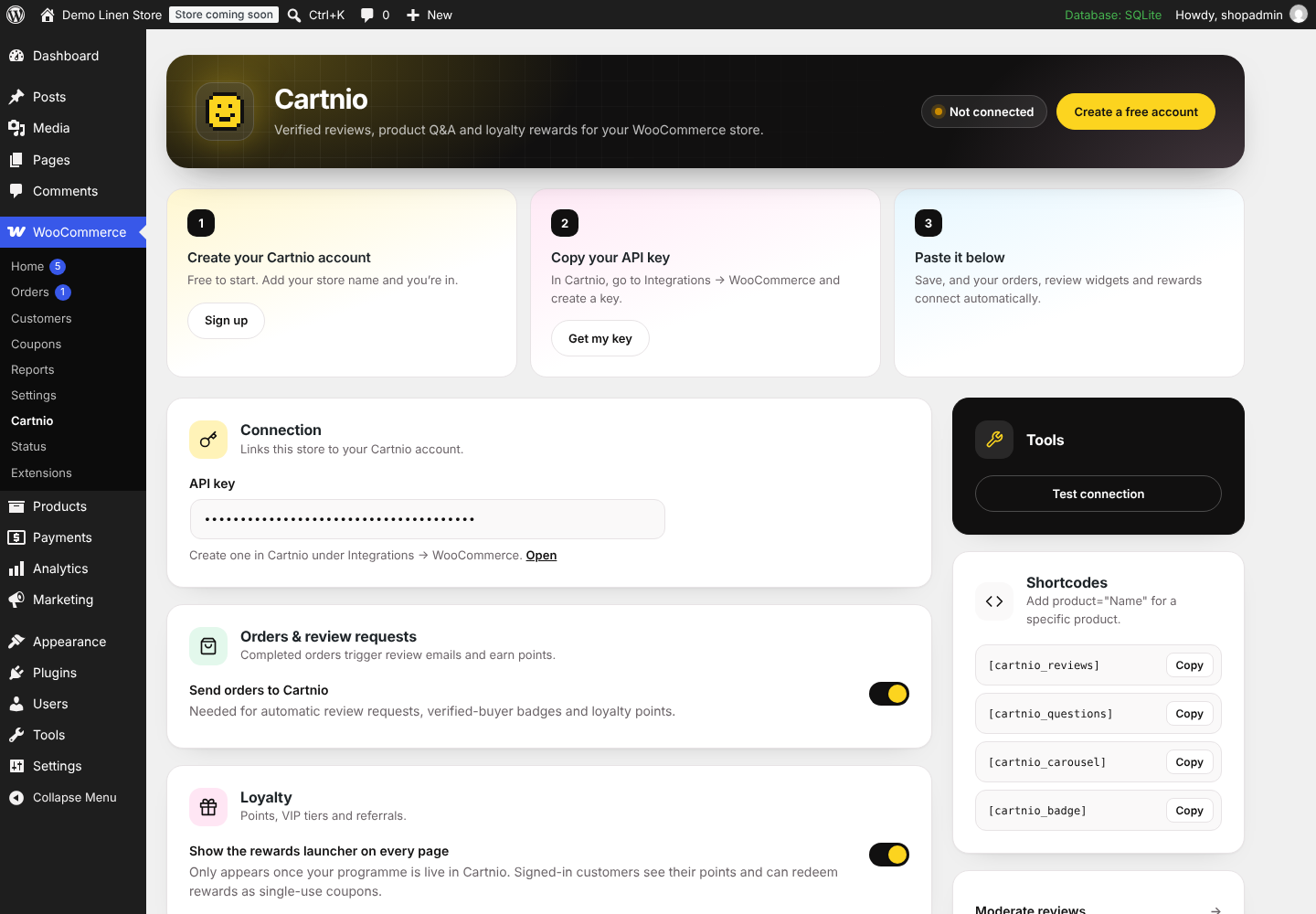This screenshot has height=914, width=1316.
Task: Open the Marketing menu
Action: tap(73, 600)
